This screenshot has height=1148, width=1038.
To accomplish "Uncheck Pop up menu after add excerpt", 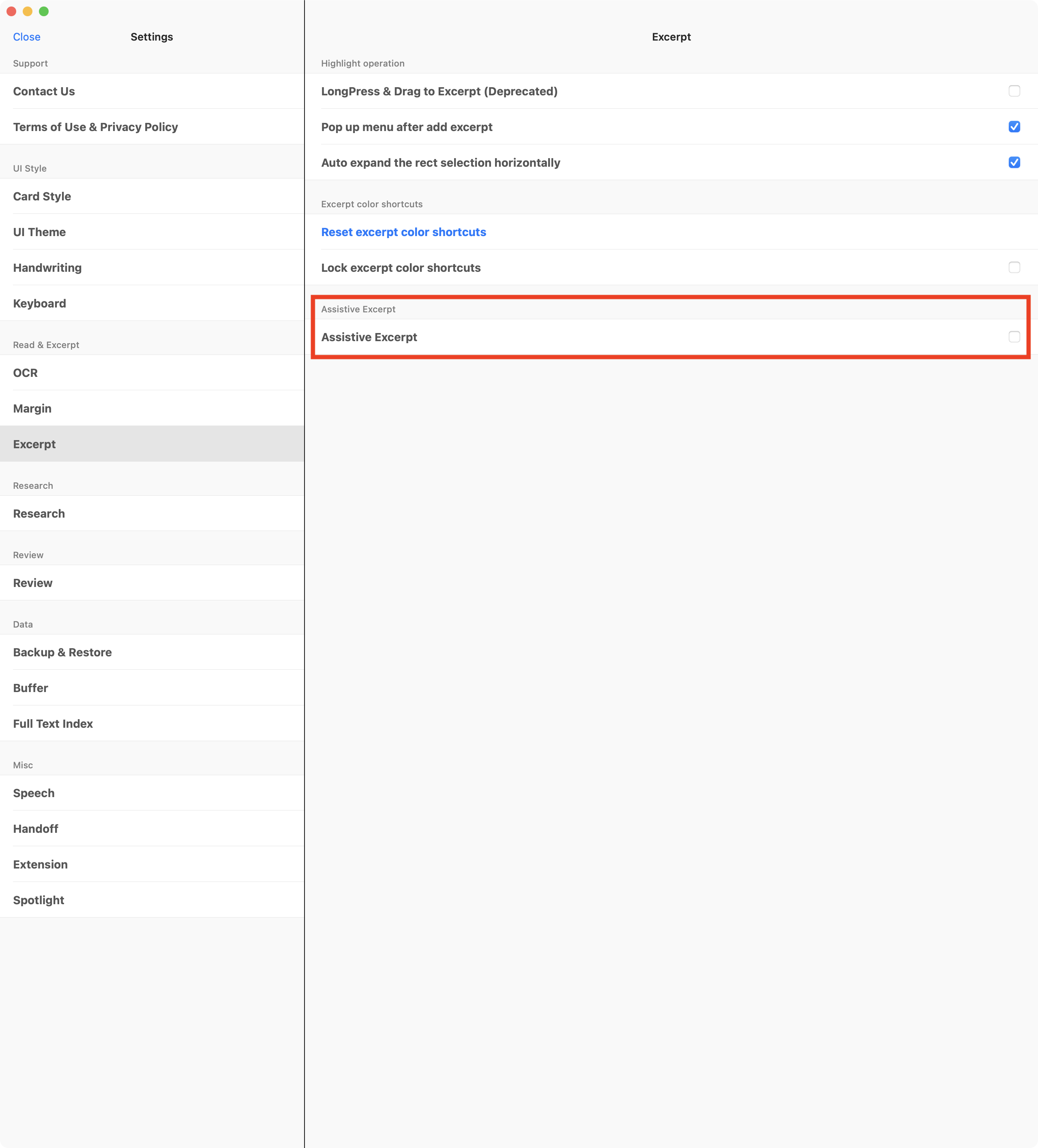I will [1014, 127].
